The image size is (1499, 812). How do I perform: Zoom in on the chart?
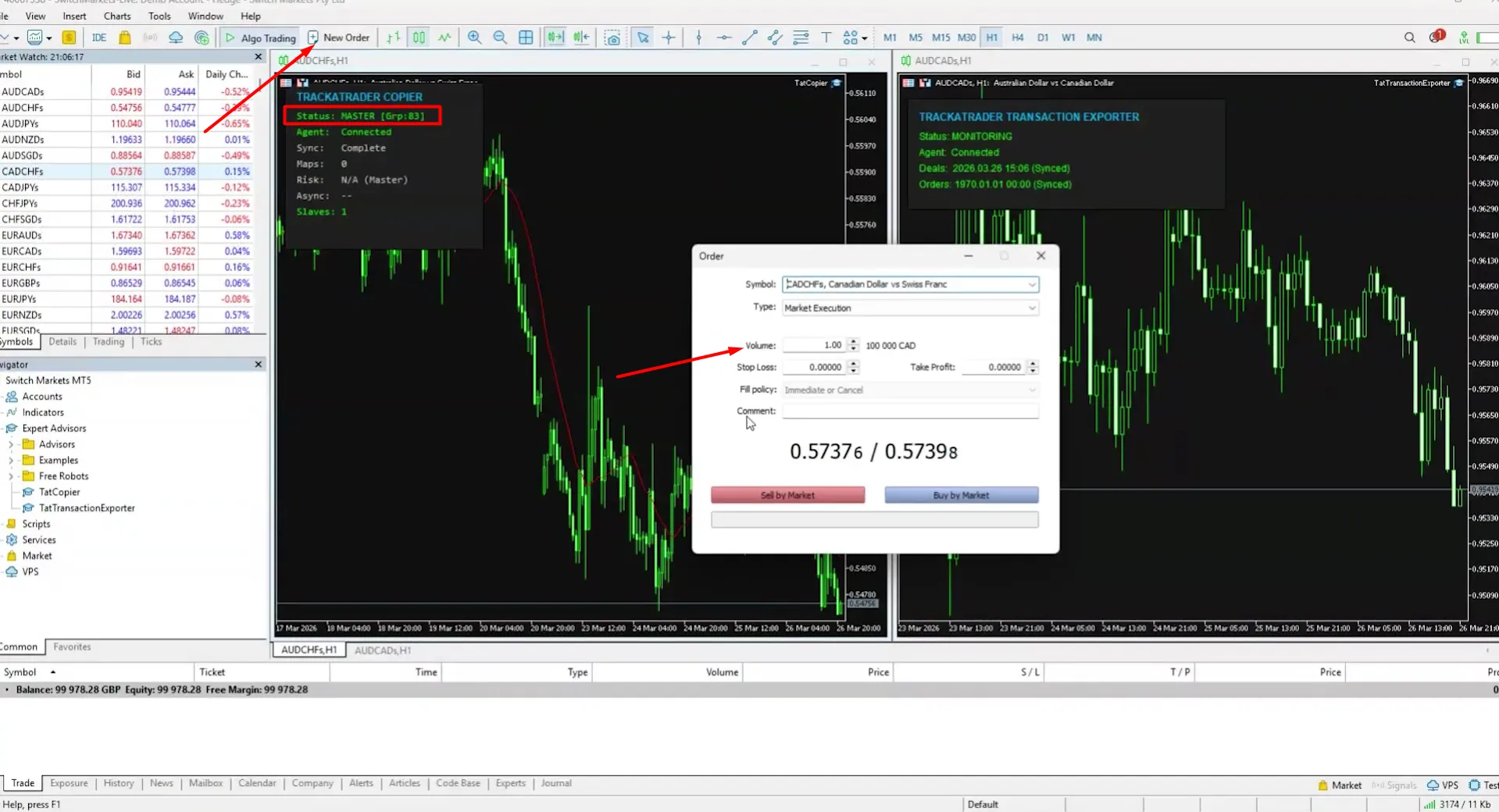(474, 37)
